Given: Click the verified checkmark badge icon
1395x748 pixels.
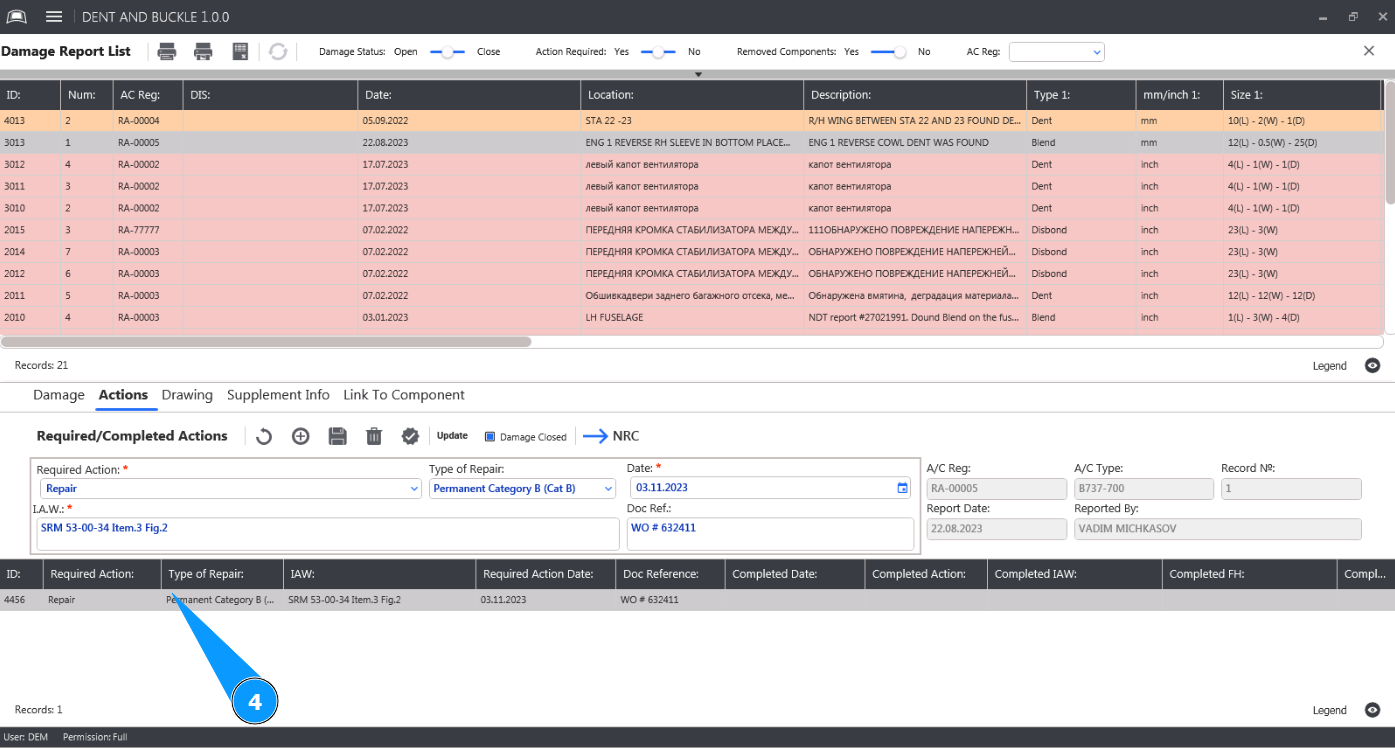Looking at the screenshot, I should (410, 436).
